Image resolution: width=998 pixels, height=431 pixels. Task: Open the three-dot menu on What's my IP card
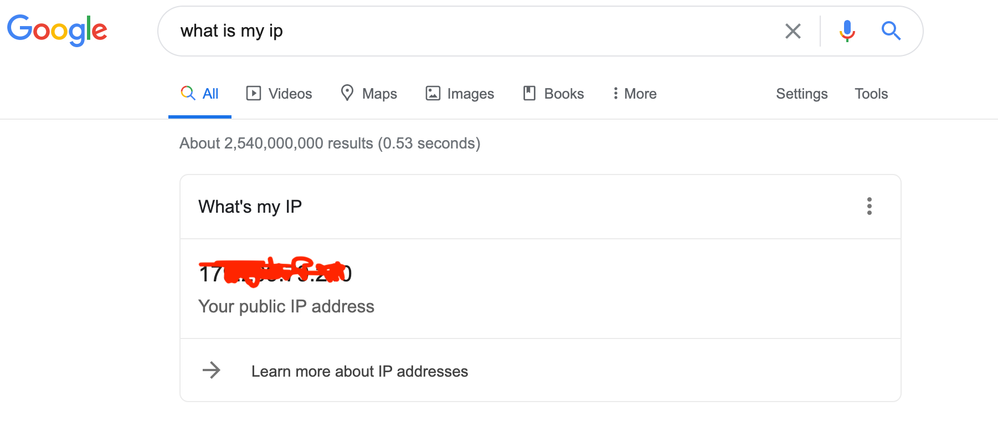click(869, 206)
